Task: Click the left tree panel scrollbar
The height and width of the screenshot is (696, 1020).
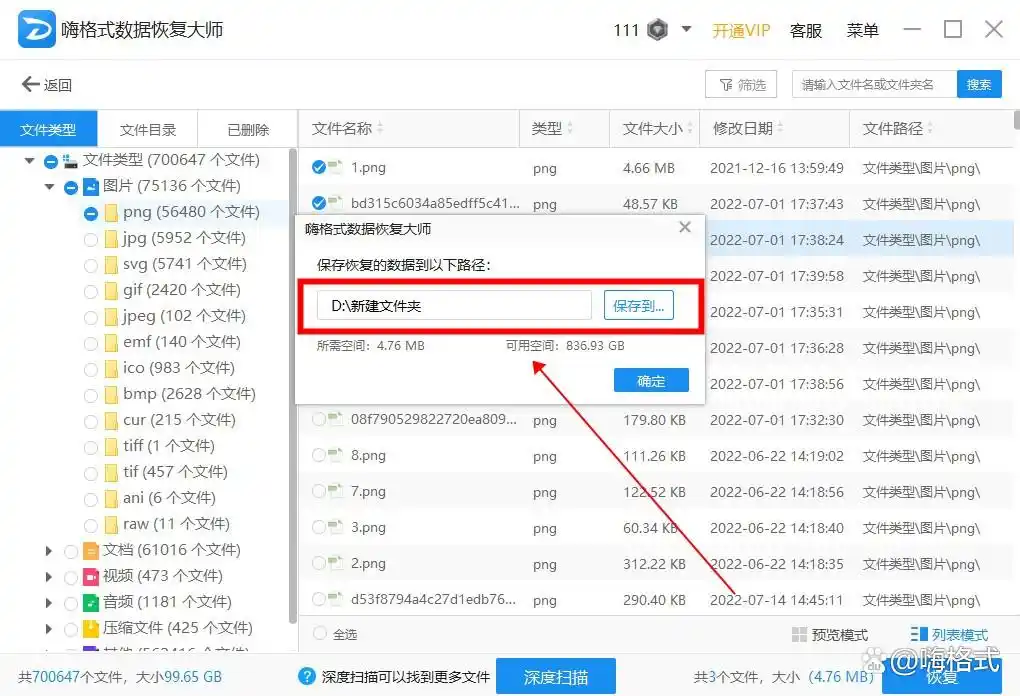Action: pyautogui.click(x=293, y=387)
